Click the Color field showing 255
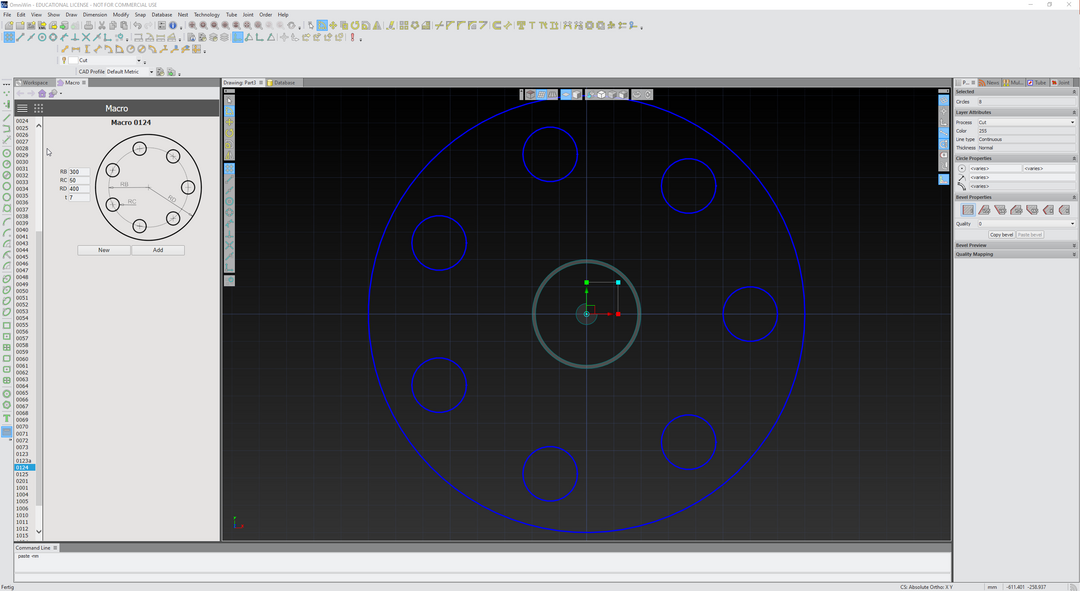This screenshot has width=1080, height=591. pyautogui.click(x=1026, y=131)
